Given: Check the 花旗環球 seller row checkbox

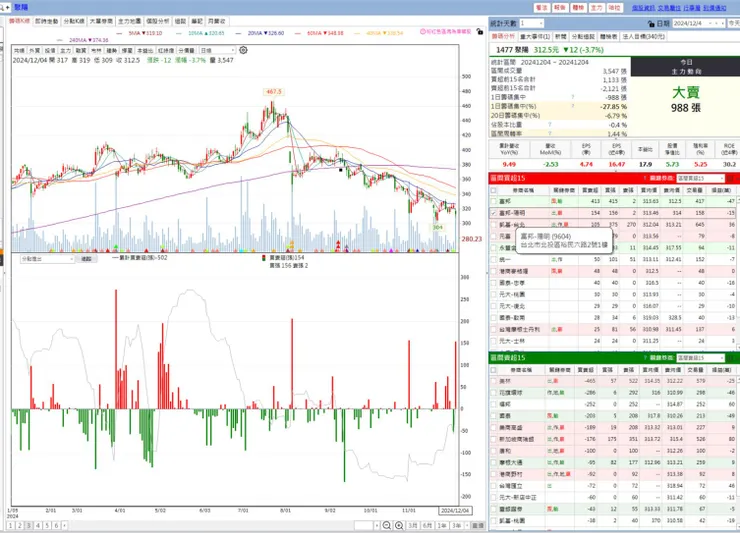Looking at the screenshot, I should coord(494,393).
